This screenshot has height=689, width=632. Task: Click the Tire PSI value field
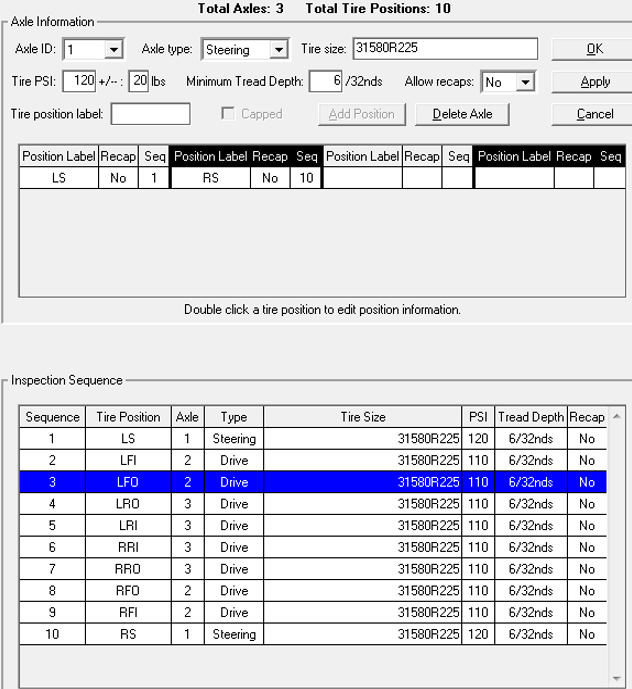tap(79, 81)
